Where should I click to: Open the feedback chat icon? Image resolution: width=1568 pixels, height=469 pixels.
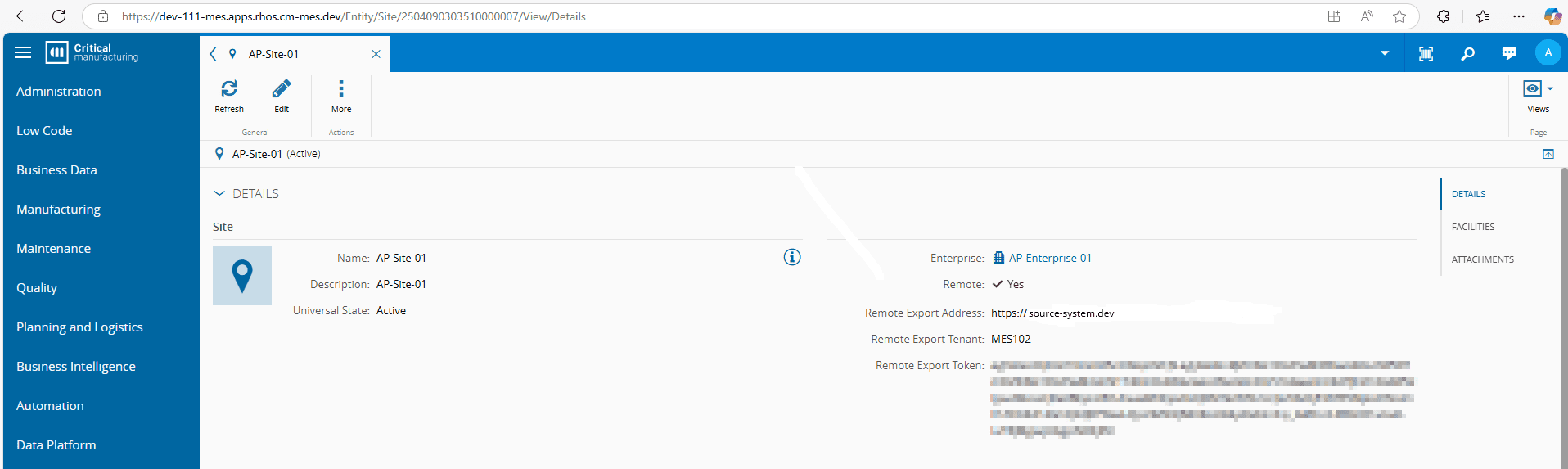pyautogui.click(x=1509, y=53)
